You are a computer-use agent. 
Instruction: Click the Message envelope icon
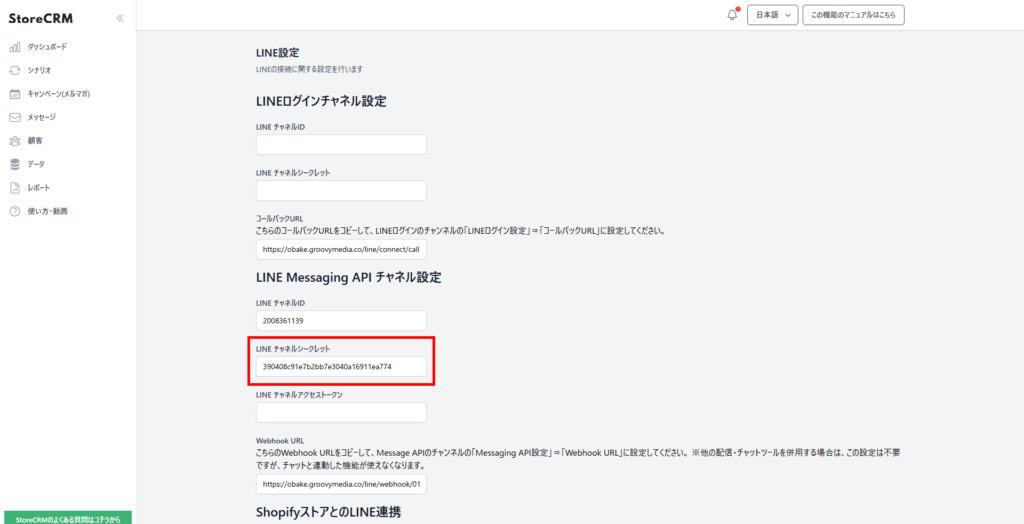click(x=15, y=117)
